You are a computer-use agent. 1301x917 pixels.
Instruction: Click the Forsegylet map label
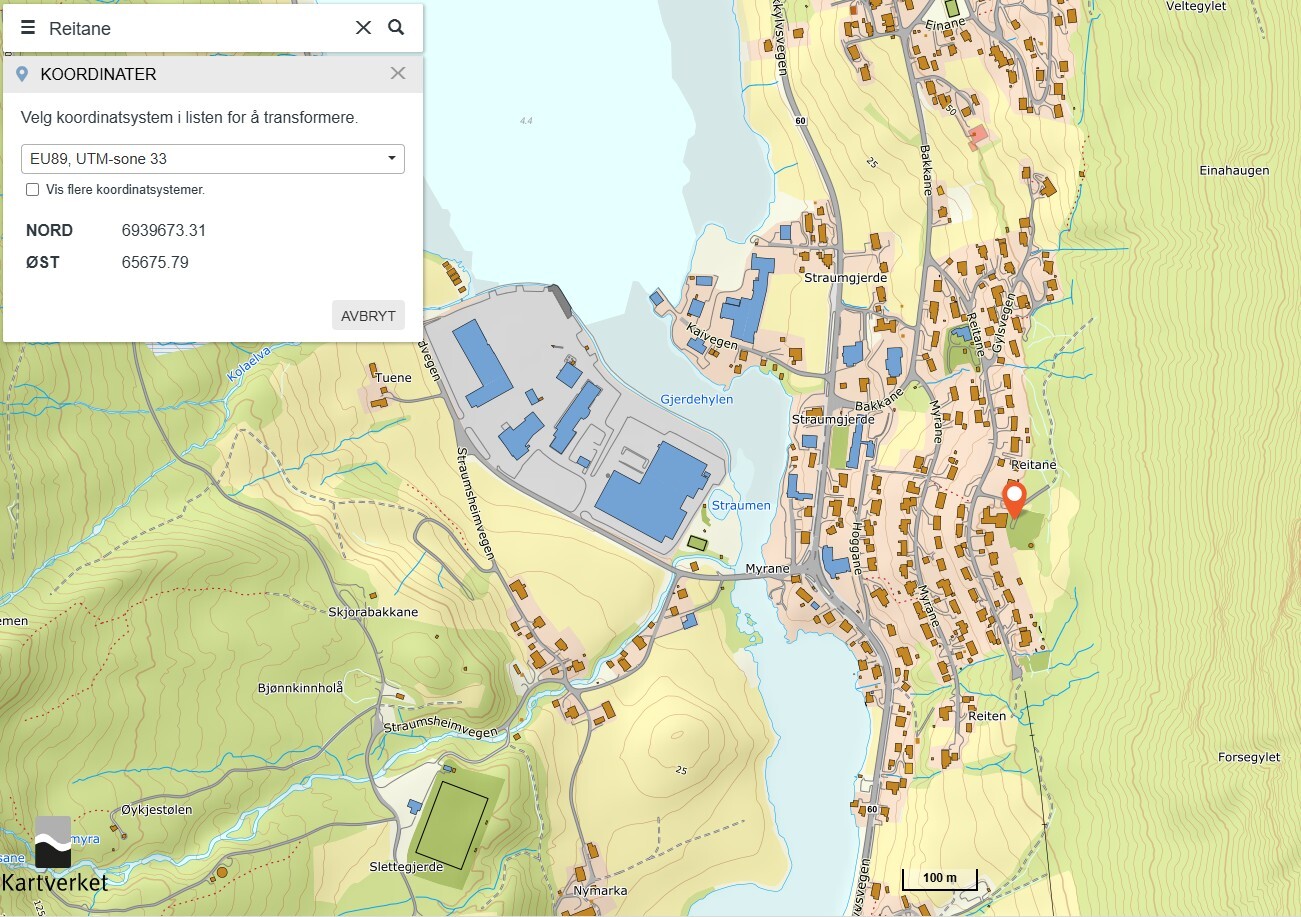pyautogui.click(x=1248, y=758)
